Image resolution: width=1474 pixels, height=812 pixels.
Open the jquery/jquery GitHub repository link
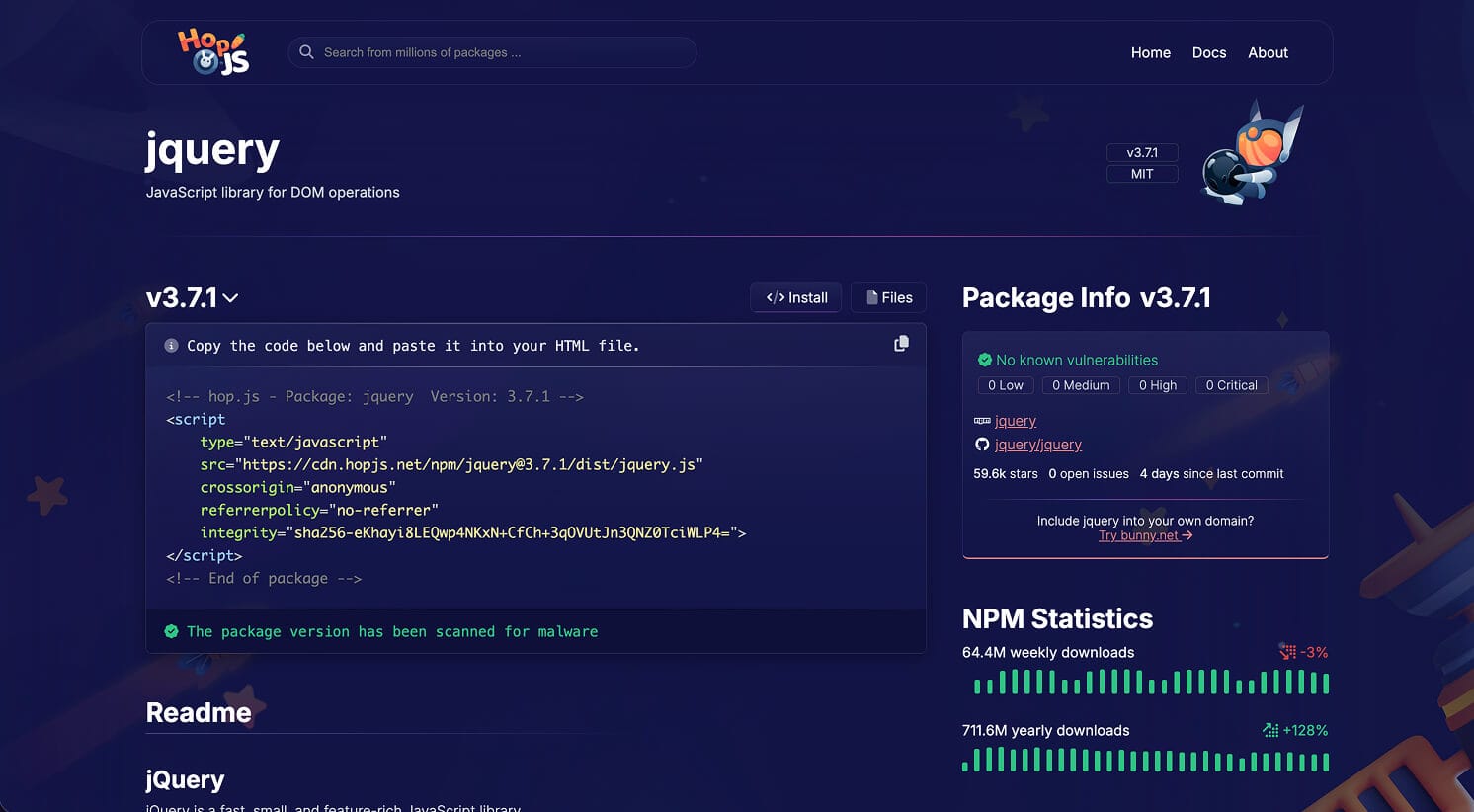point(1037,445)
